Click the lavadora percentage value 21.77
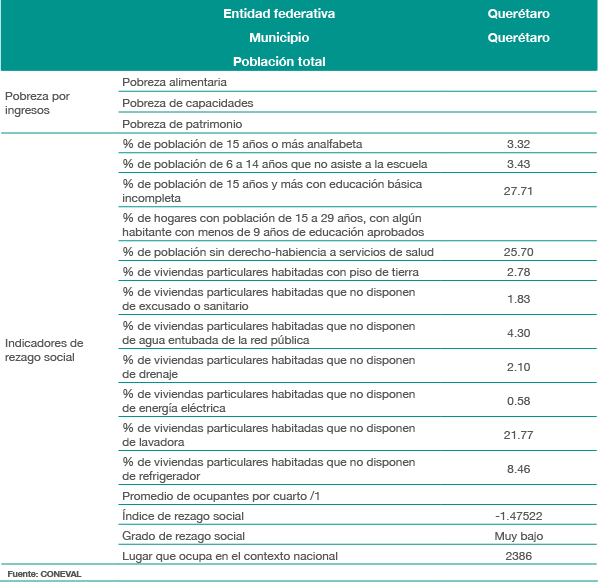 tap(518, 435)
